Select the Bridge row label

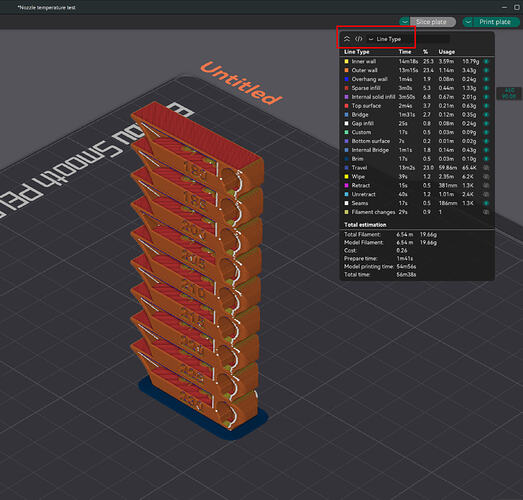click(360, 114)
